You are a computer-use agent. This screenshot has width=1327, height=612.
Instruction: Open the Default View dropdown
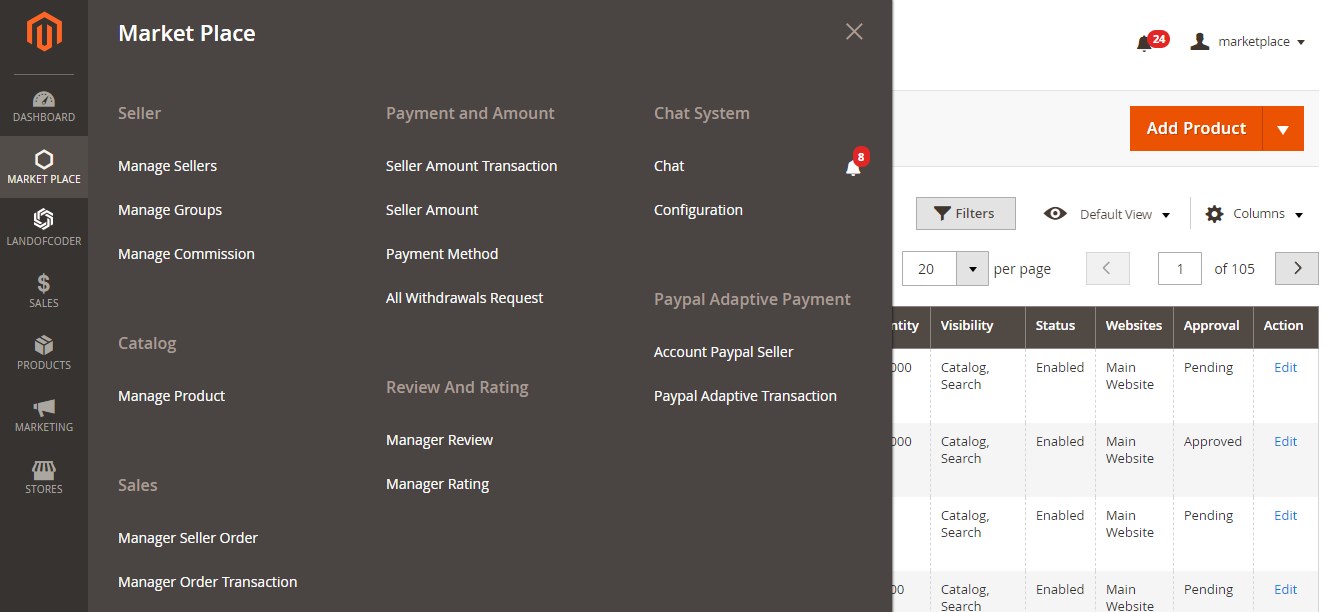[1107, 214]
